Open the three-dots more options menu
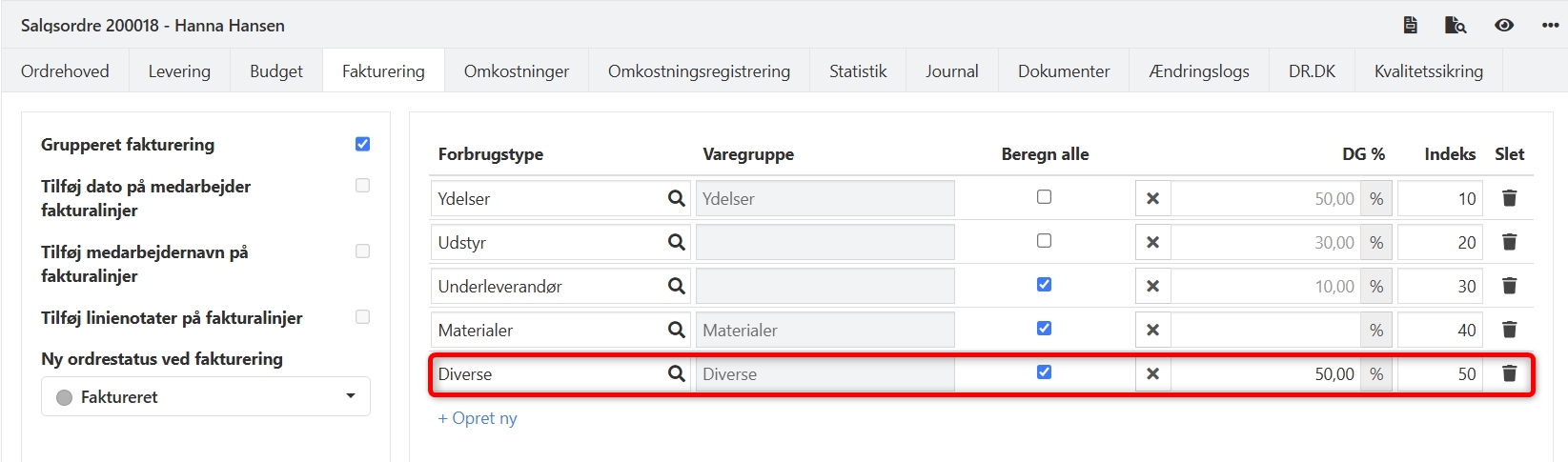The image size is (1568, 462). tap(1550, 26)
